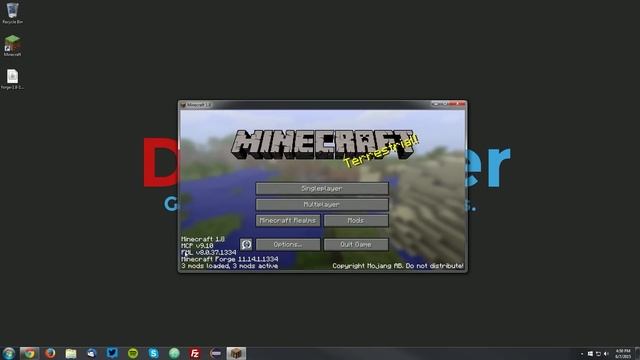640x360 pixels.
Task: Open the Outlook icon on the taskbar
Action: [91, 353]
